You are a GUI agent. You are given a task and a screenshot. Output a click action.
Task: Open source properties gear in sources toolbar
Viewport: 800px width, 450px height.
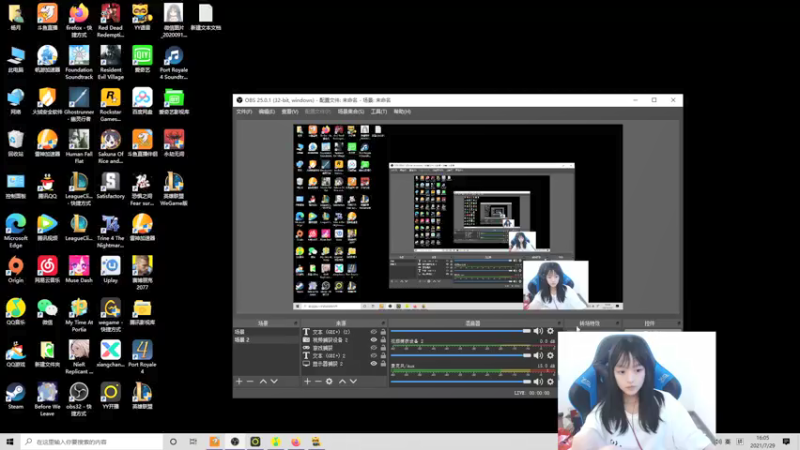(329, 381)
